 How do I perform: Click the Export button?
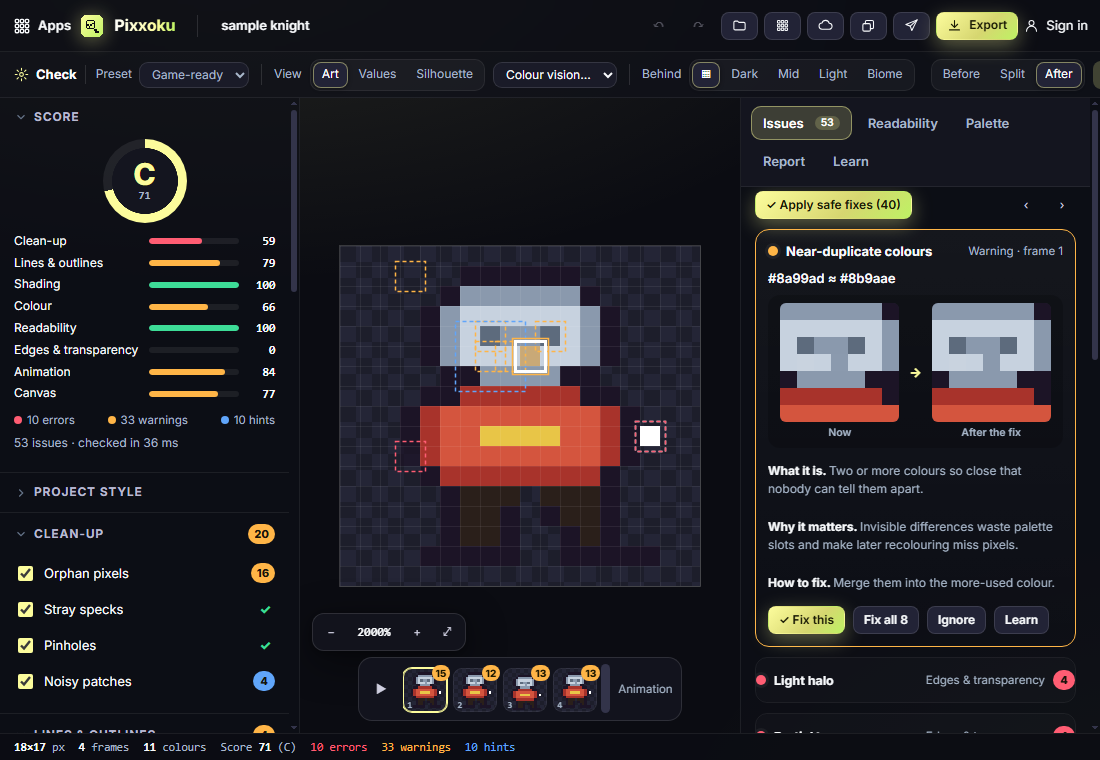point(977,26)
